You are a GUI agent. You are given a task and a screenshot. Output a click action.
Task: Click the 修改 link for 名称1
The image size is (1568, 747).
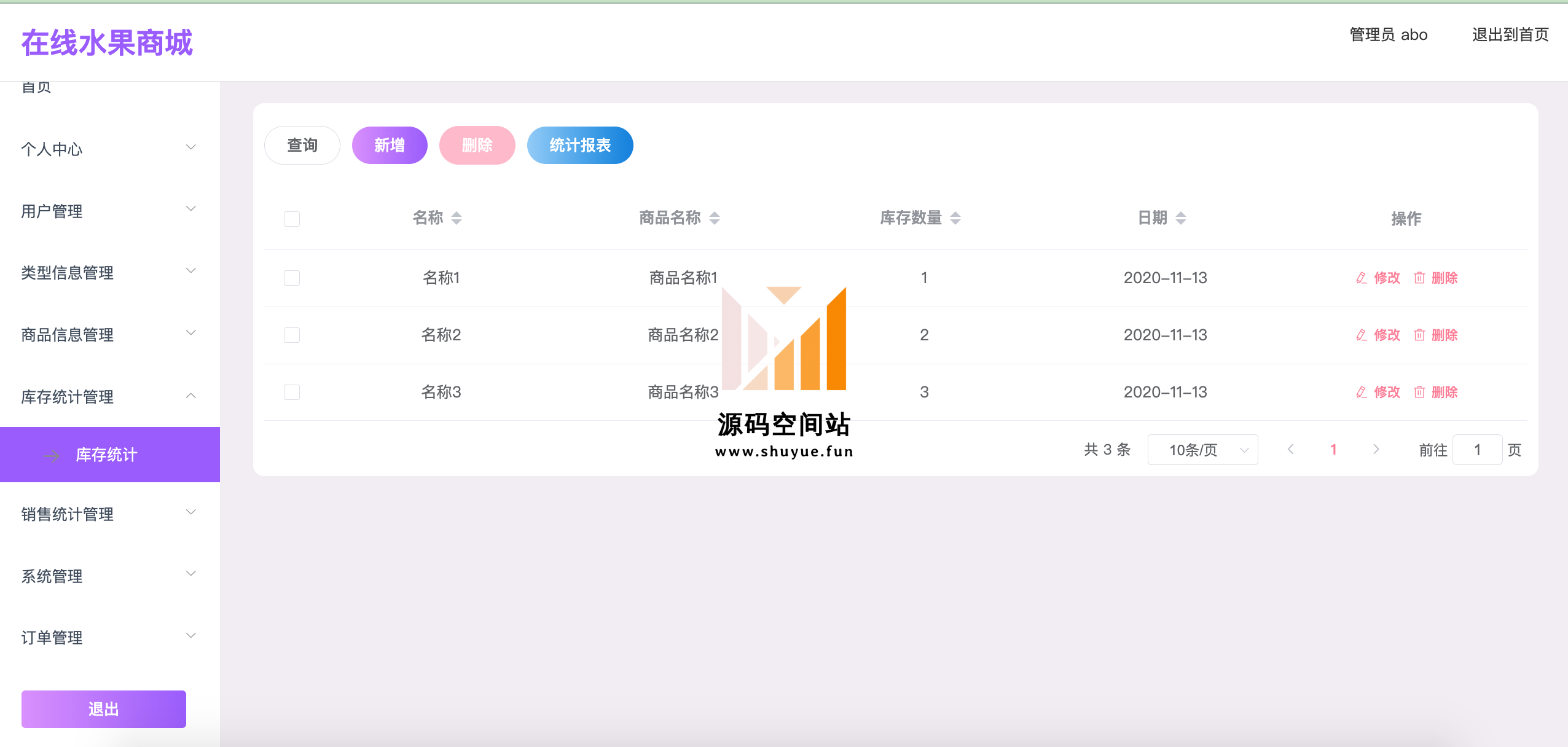(1387, 278)
